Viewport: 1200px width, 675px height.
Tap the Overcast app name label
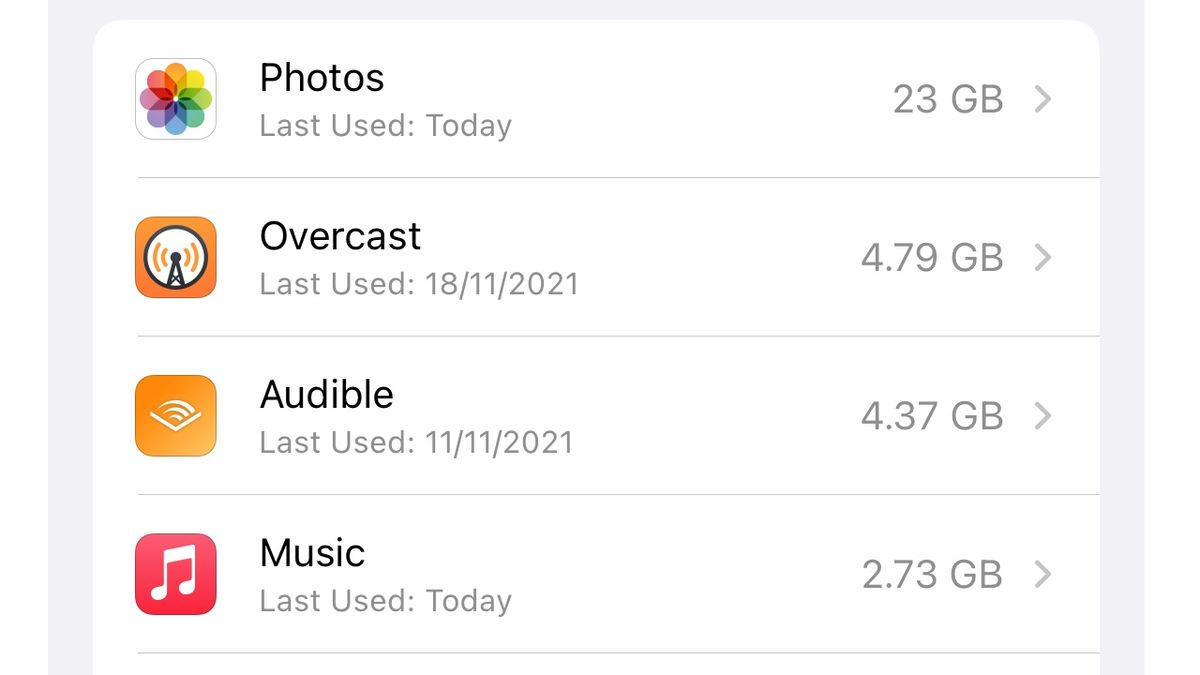tap(340, 236)
